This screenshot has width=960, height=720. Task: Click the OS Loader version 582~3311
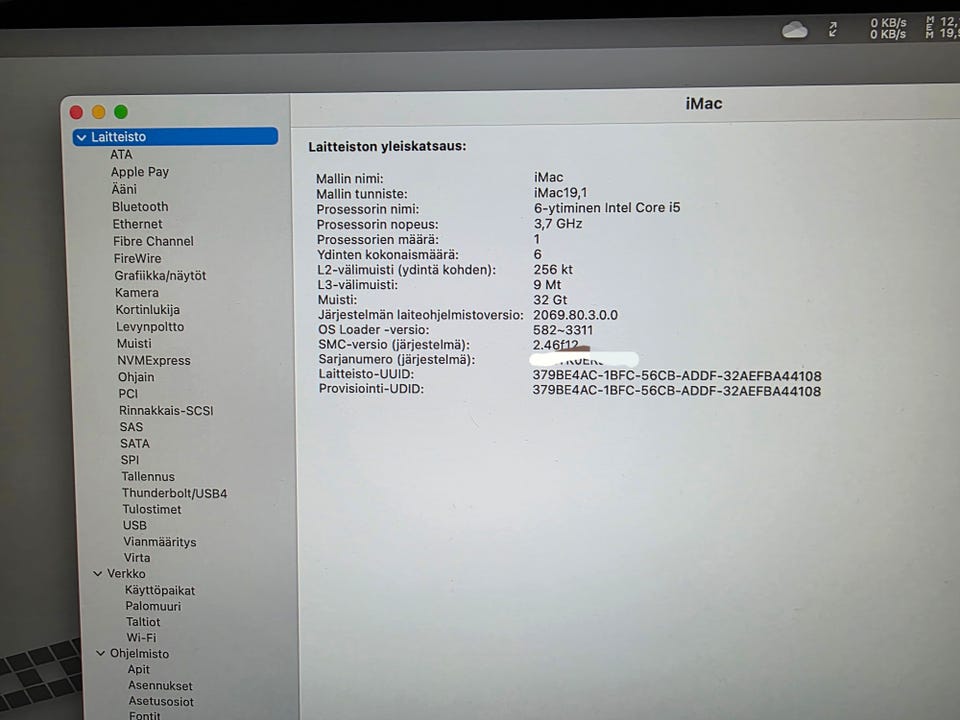(563, 330)
